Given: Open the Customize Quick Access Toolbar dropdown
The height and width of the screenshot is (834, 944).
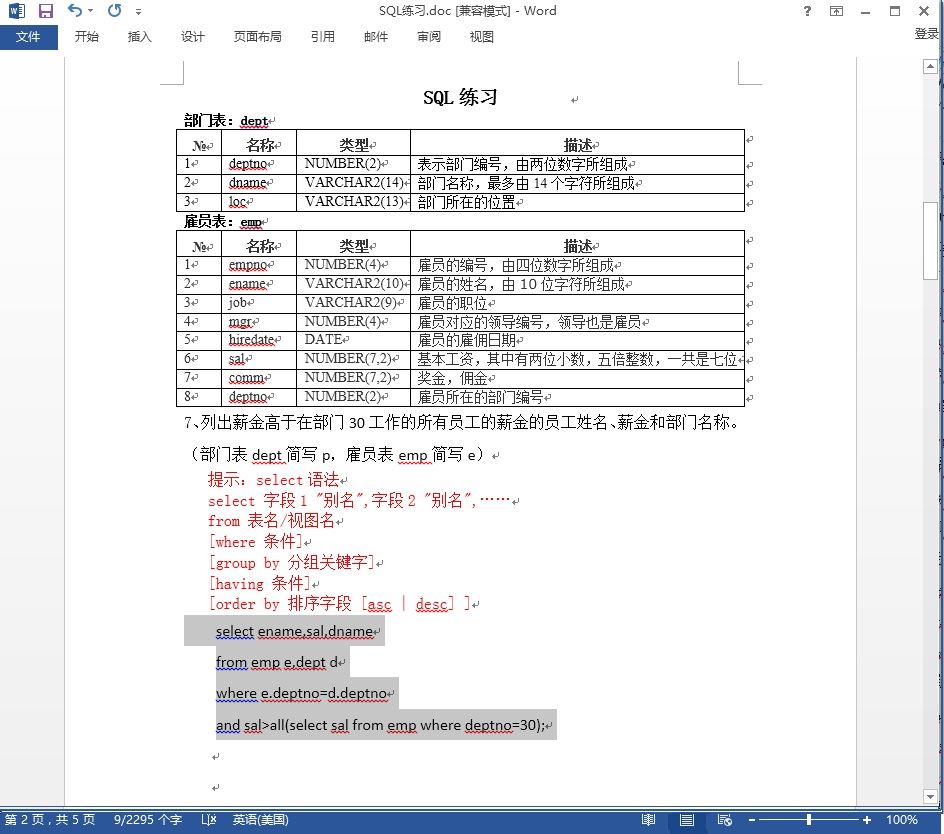Looking at the screenshot, I should 138,11.
